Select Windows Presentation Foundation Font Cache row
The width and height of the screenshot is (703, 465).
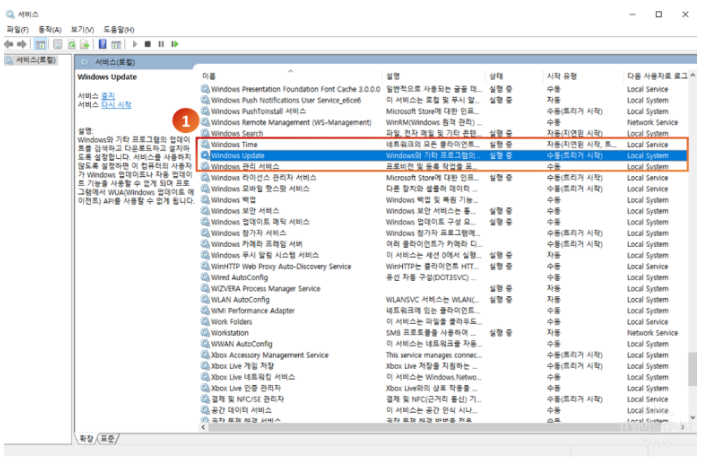[443, 89]
